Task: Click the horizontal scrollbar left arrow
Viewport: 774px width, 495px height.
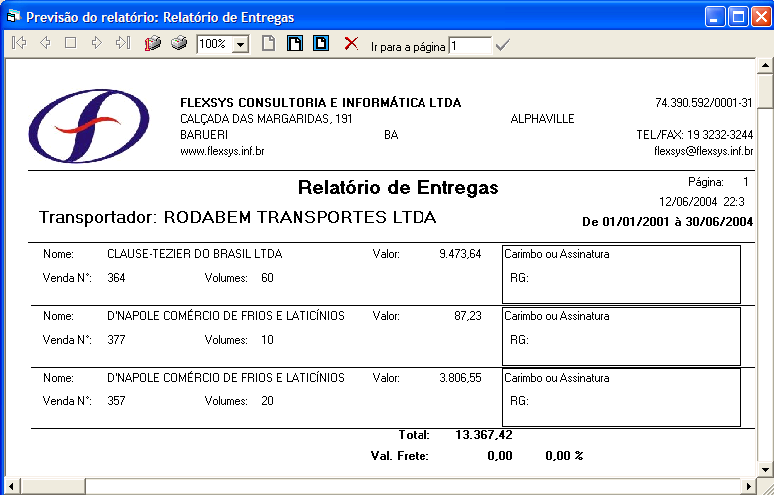Action: [11, 487]
